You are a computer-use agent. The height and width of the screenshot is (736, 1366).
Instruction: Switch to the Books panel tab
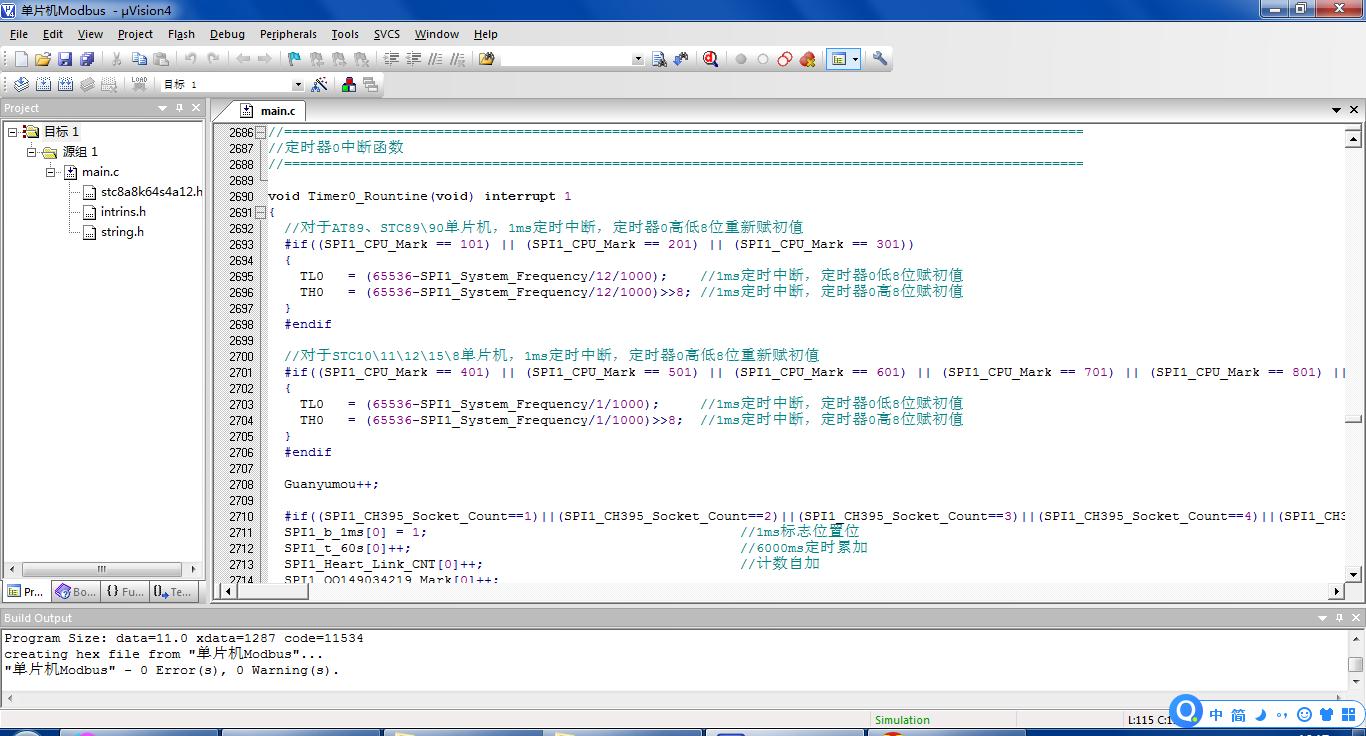(x=76, y=592)
